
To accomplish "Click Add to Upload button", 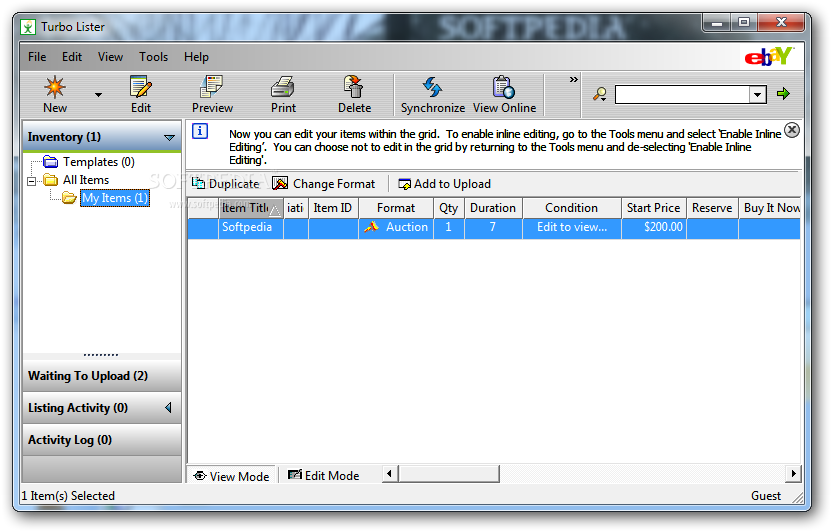I will (x=445, y=184).
